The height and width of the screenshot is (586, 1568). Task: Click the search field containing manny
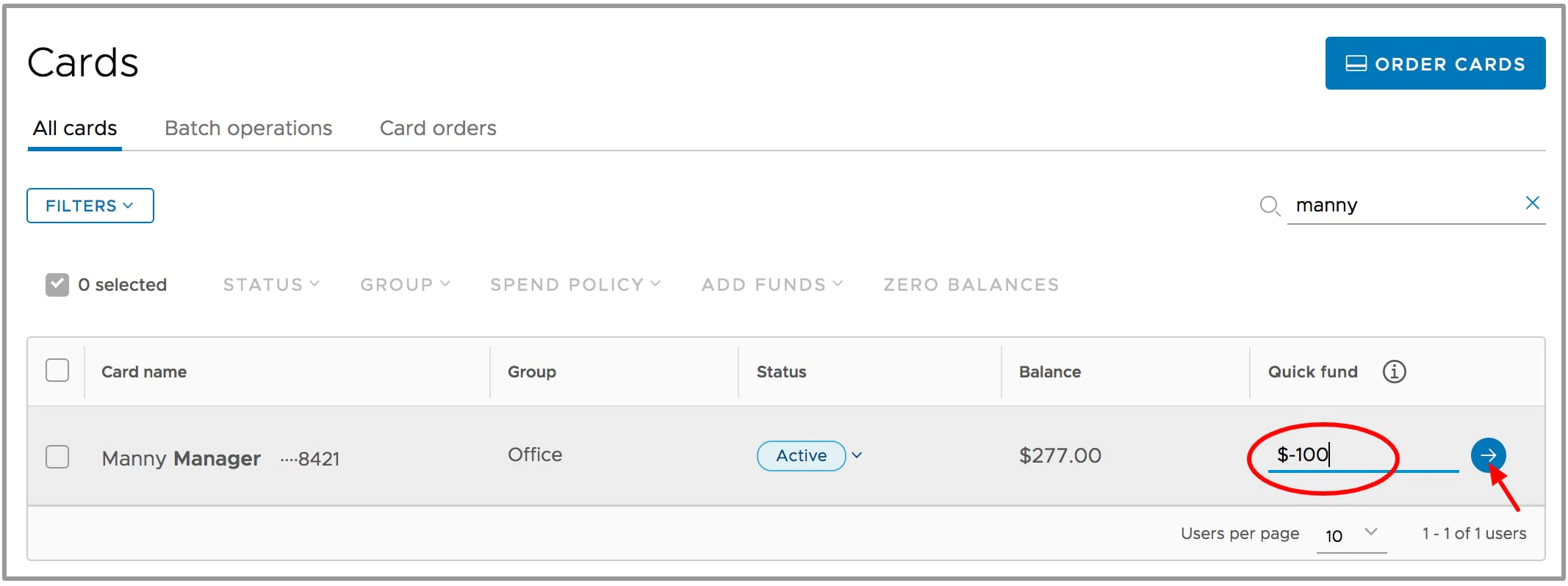[1403, 205]
